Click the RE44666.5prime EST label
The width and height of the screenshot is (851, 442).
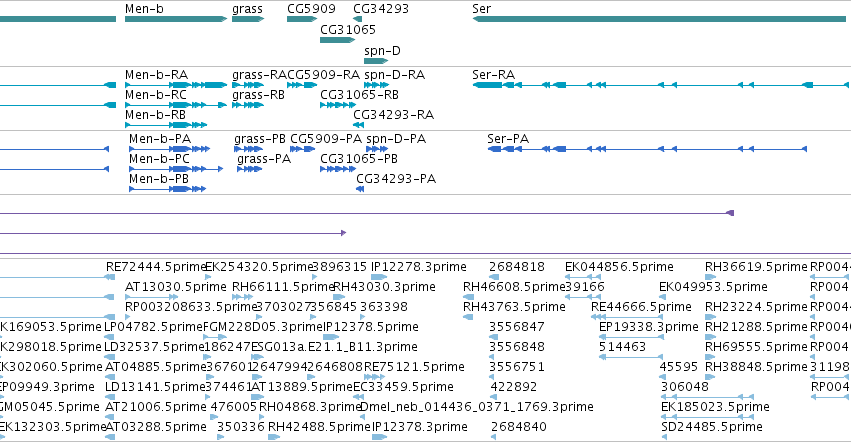(642, 307)
